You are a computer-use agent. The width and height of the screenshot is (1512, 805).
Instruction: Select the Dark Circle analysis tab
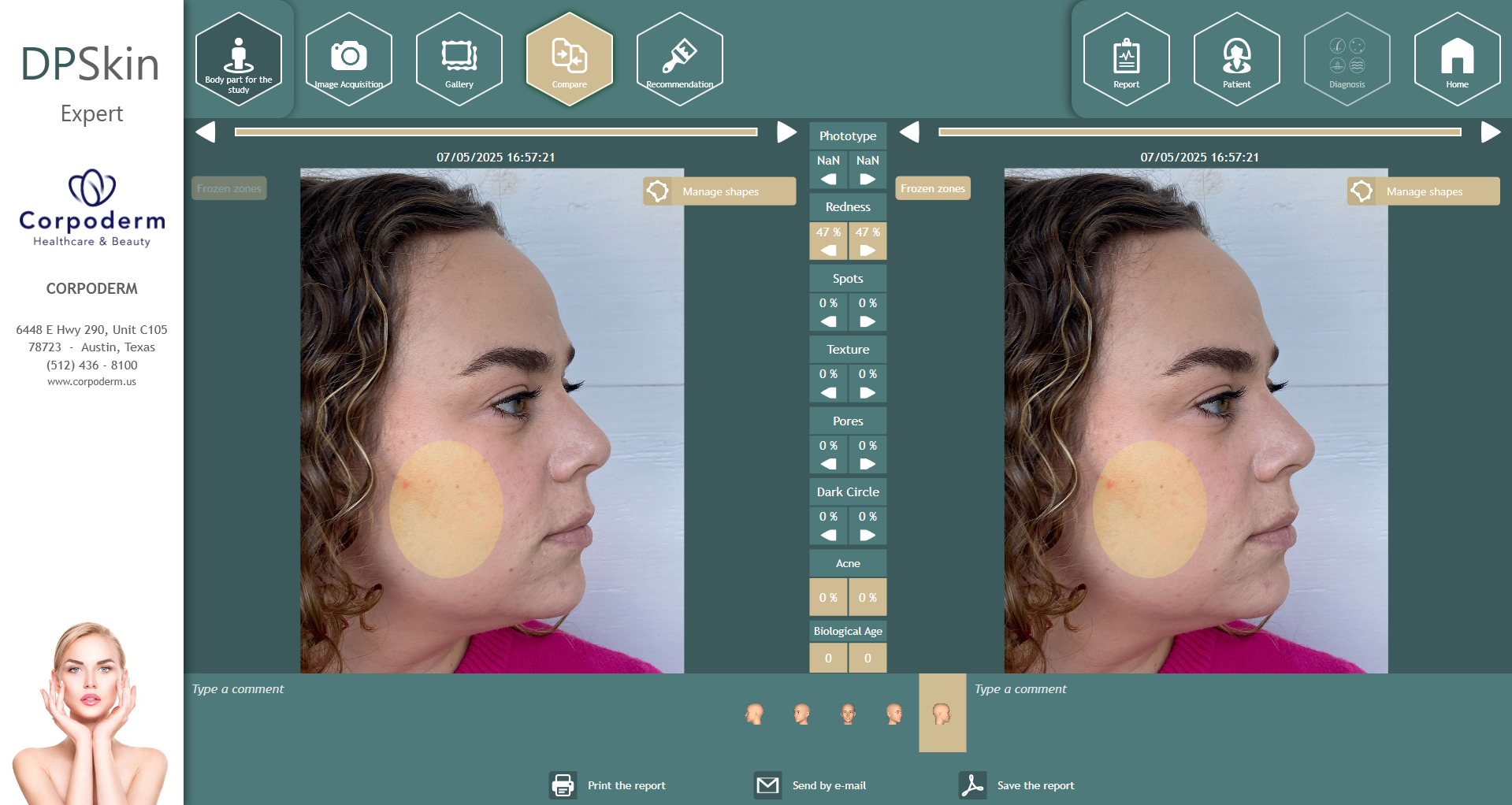[848, 492]
